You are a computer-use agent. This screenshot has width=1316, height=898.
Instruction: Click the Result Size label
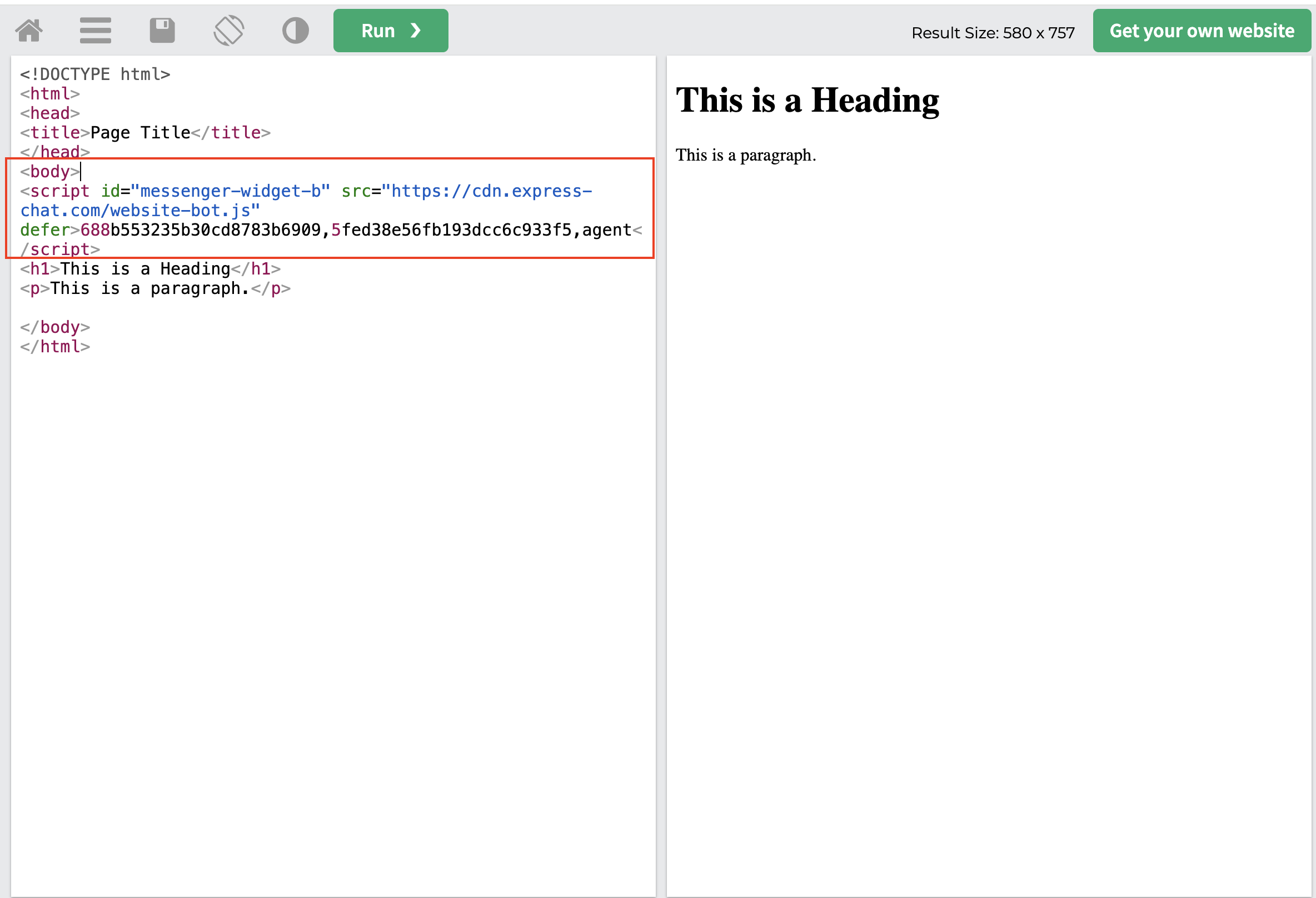click(x=992, y=33)
